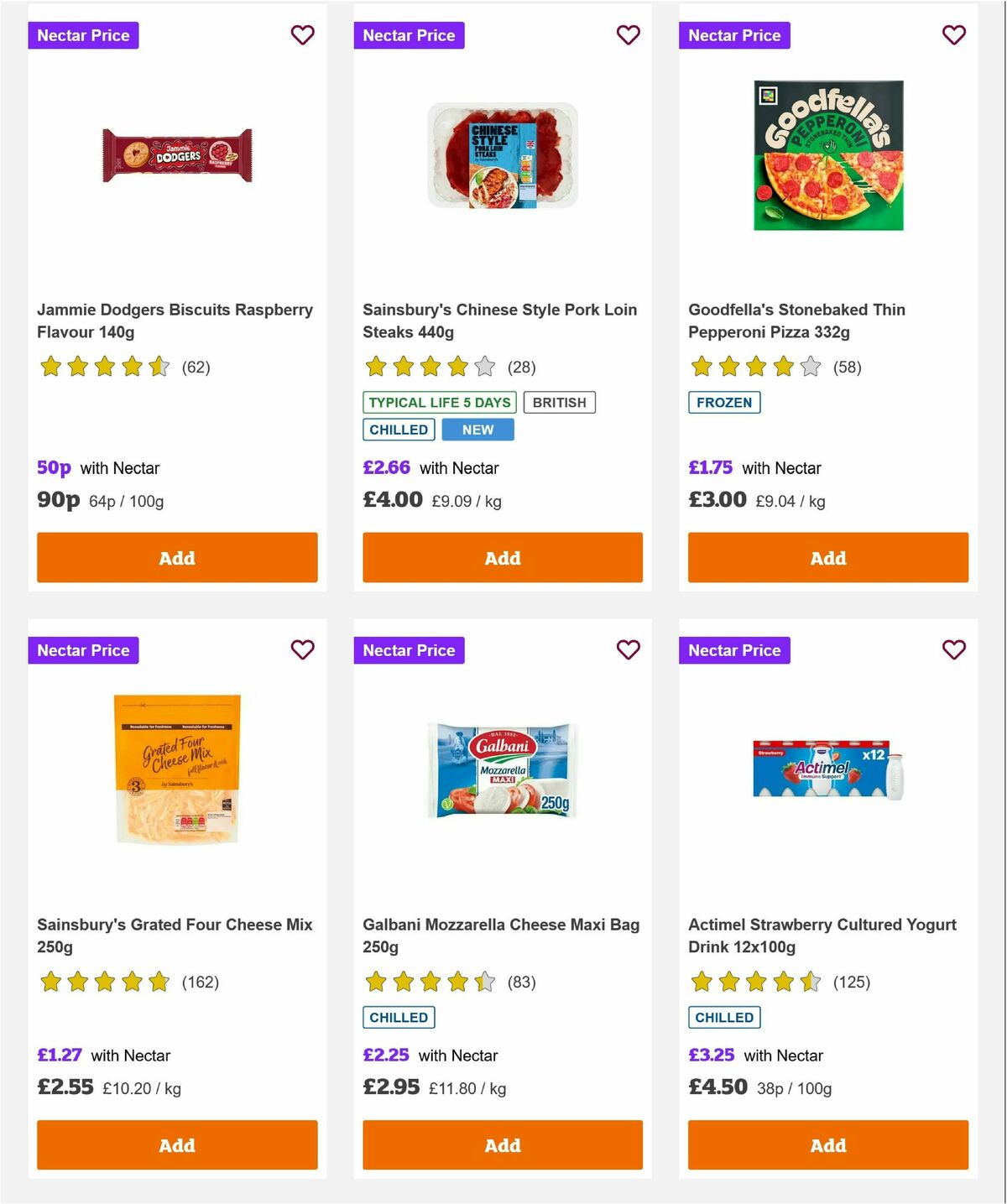This screenshot has width=1007, height=1204.
Task: Click the NEW tag on the pork loin steaks
Action: click(477, 430)
